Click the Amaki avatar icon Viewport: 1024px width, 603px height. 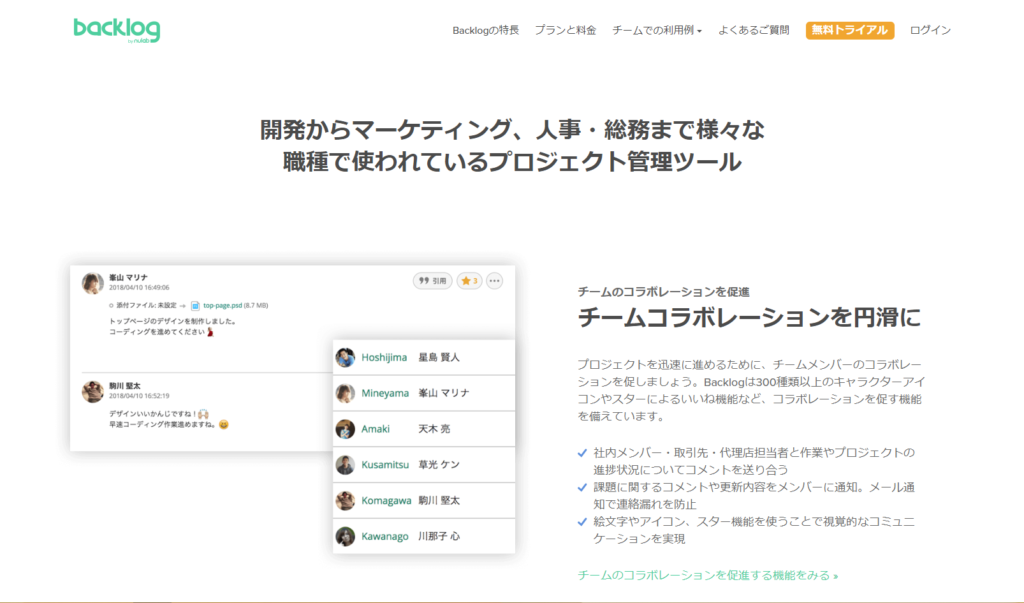pyautogui.click(x=345, y=429)
